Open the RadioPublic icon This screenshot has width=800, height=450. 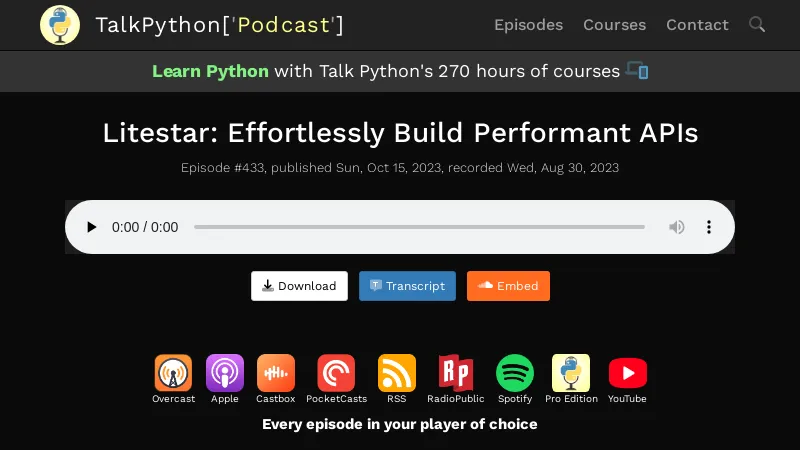point(455,373)
